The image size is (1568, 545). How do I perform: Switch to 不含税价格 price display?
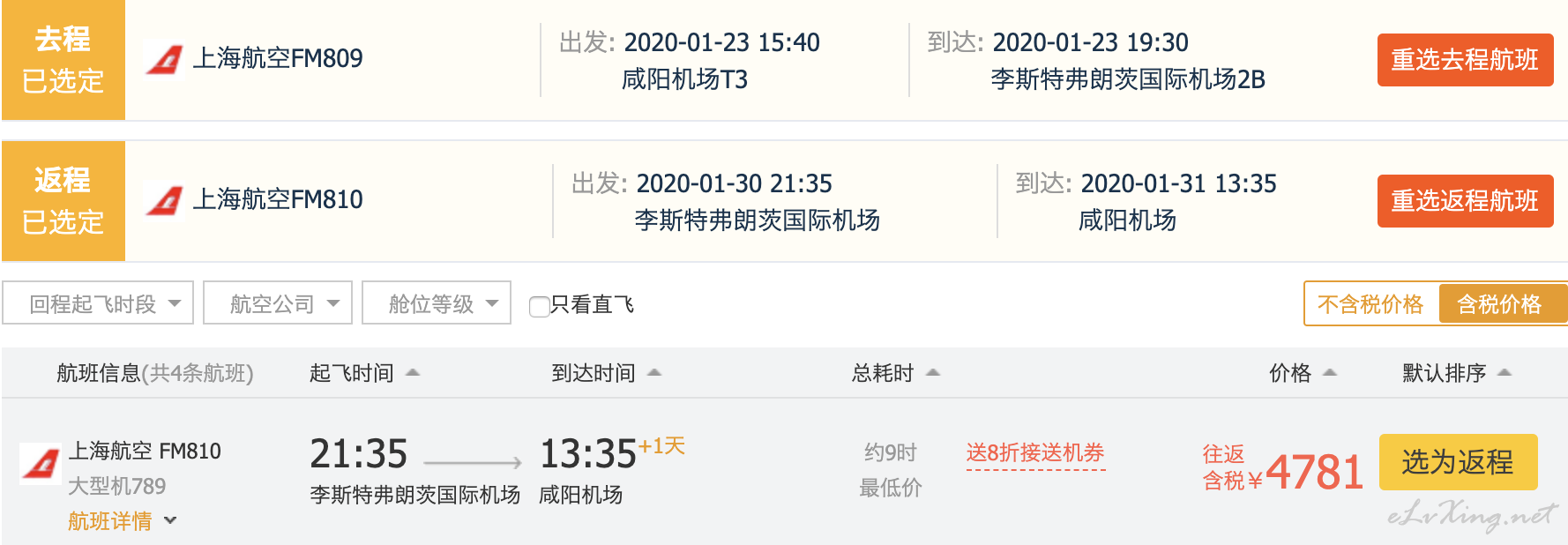click(1370, 304)
